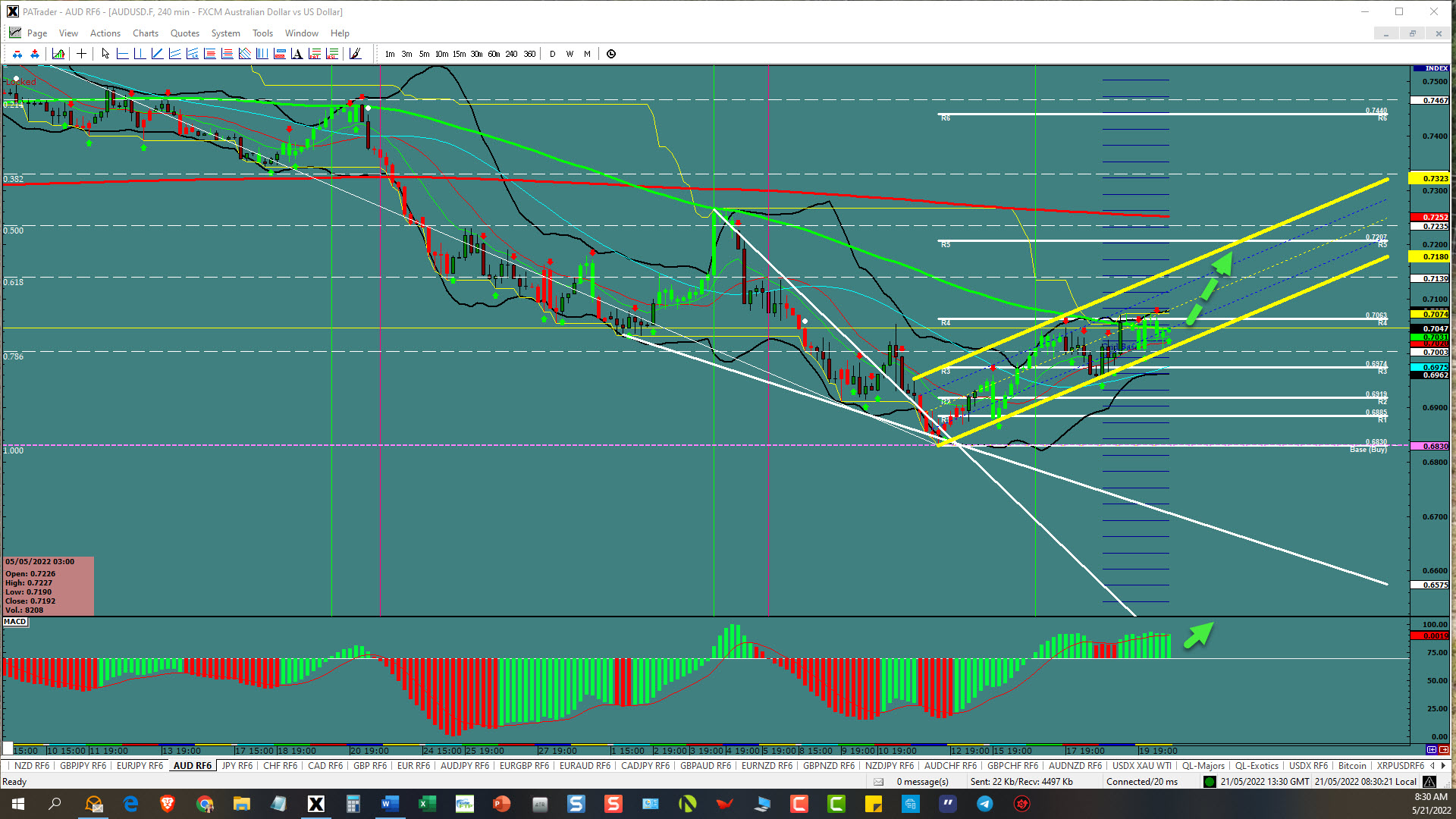Open the indicators chart icon
Screen dimensions: 1456x819
(58, 54)
